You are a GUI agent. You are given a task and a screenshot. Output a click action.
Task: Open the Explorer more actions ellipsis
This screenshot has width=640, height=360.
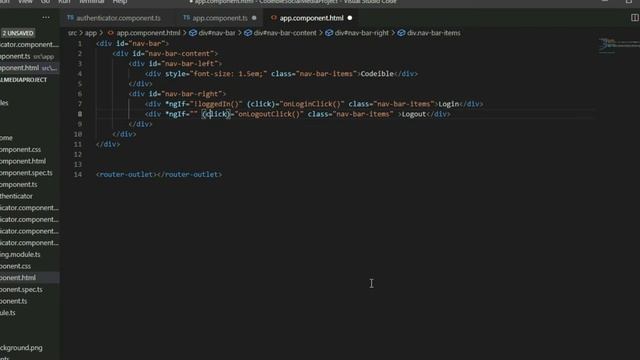46,18
